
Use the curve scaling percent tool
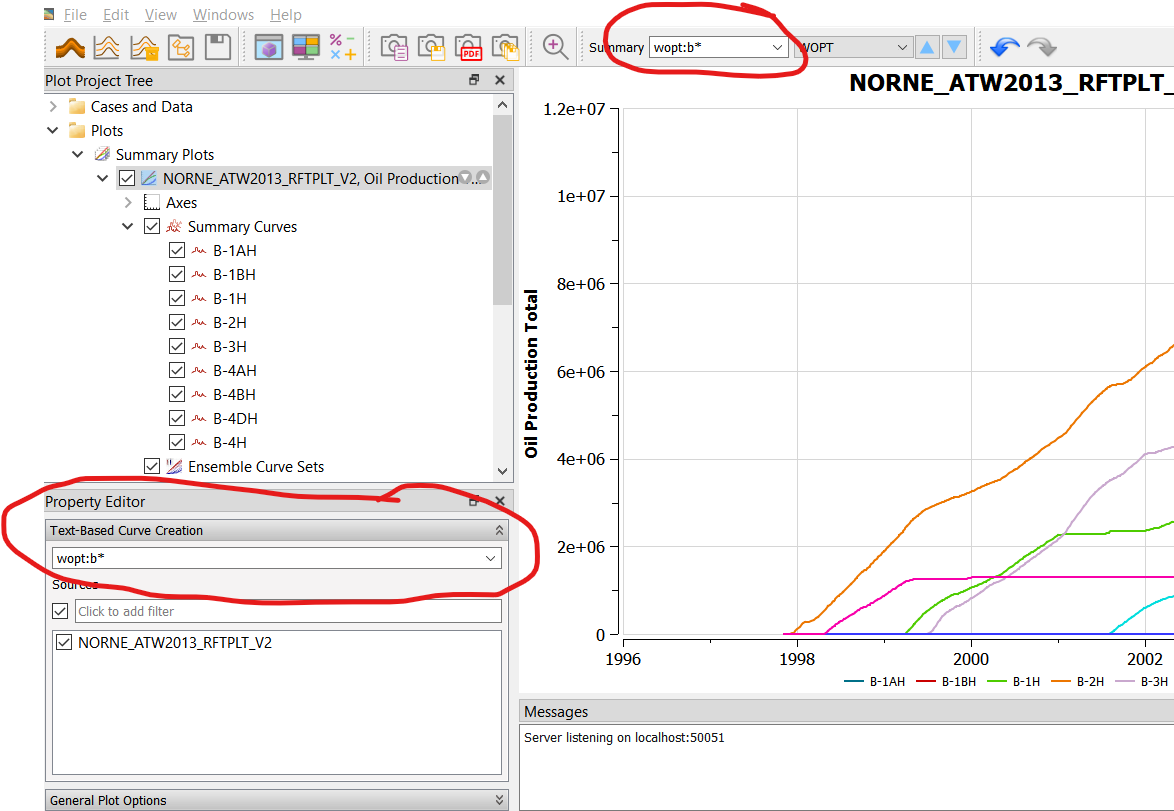click(342, 46)
